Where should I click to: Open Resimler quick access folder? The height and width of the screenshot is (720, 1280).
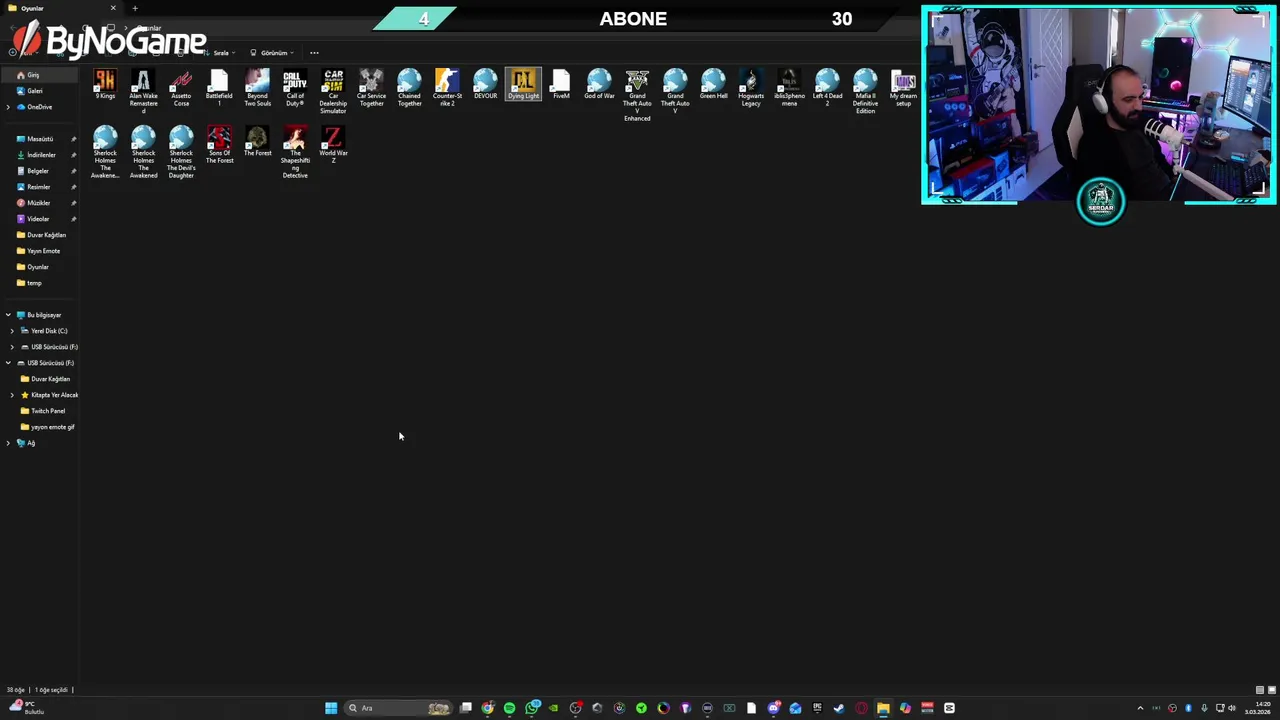(39, 187)
